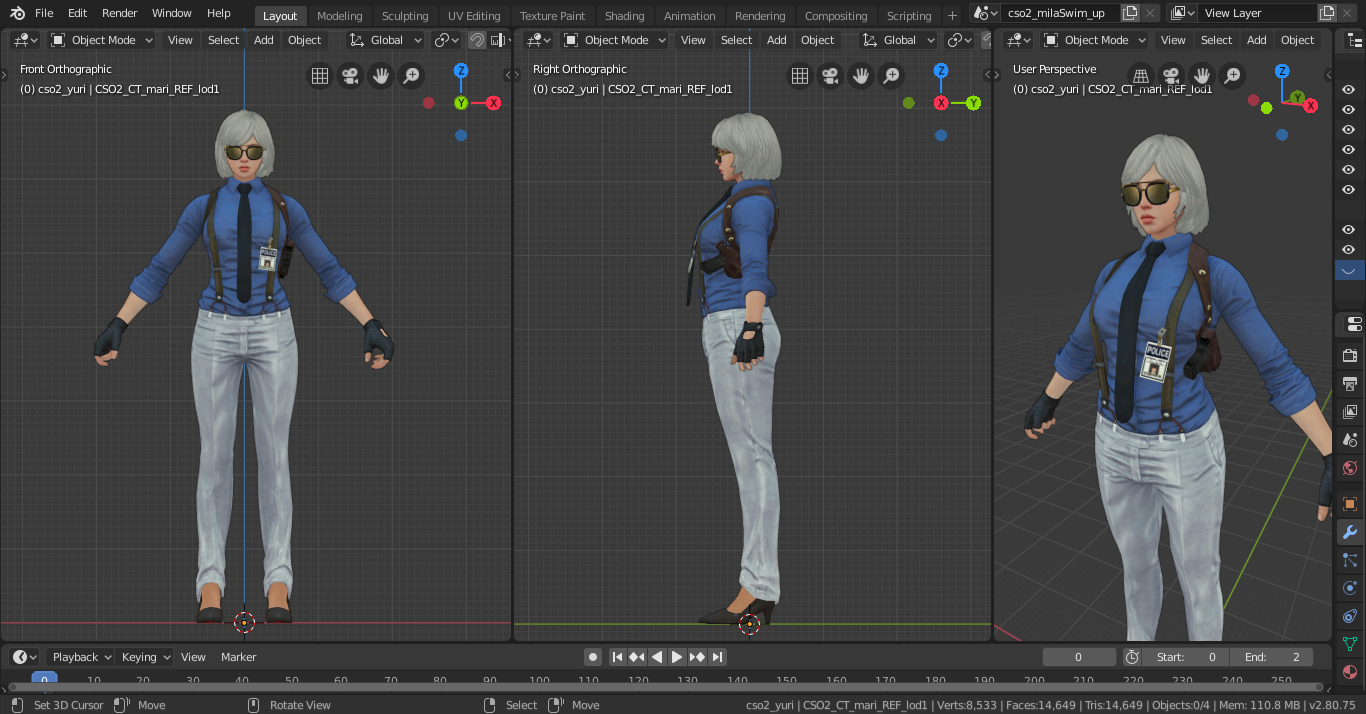
Task: Toggle visibility of the first outliner item
Action: [x=1349, y=90]
